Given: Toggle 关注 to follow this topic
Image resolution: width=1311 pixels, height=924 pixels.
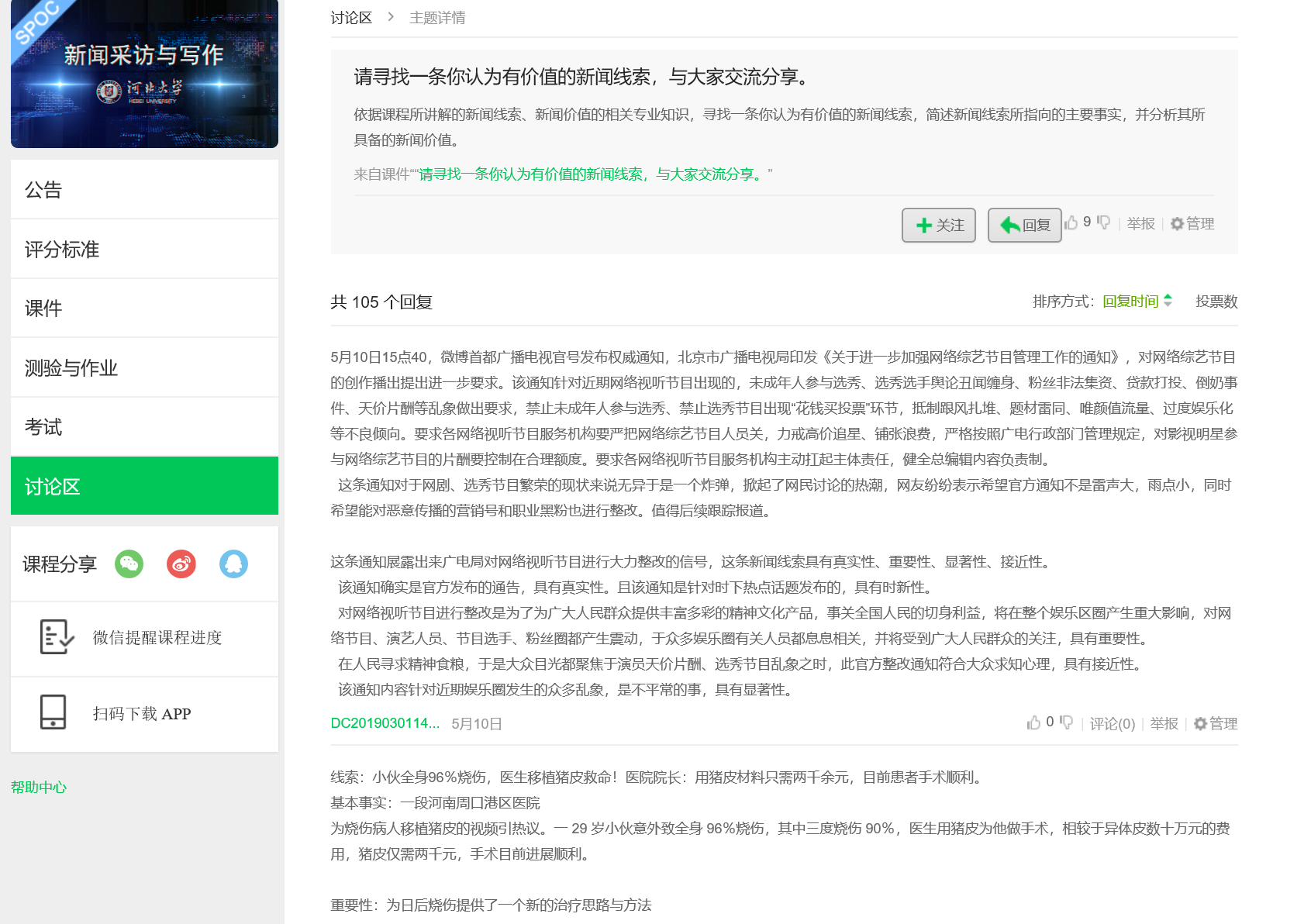Looking at the screenshot, I should point(939,225).
